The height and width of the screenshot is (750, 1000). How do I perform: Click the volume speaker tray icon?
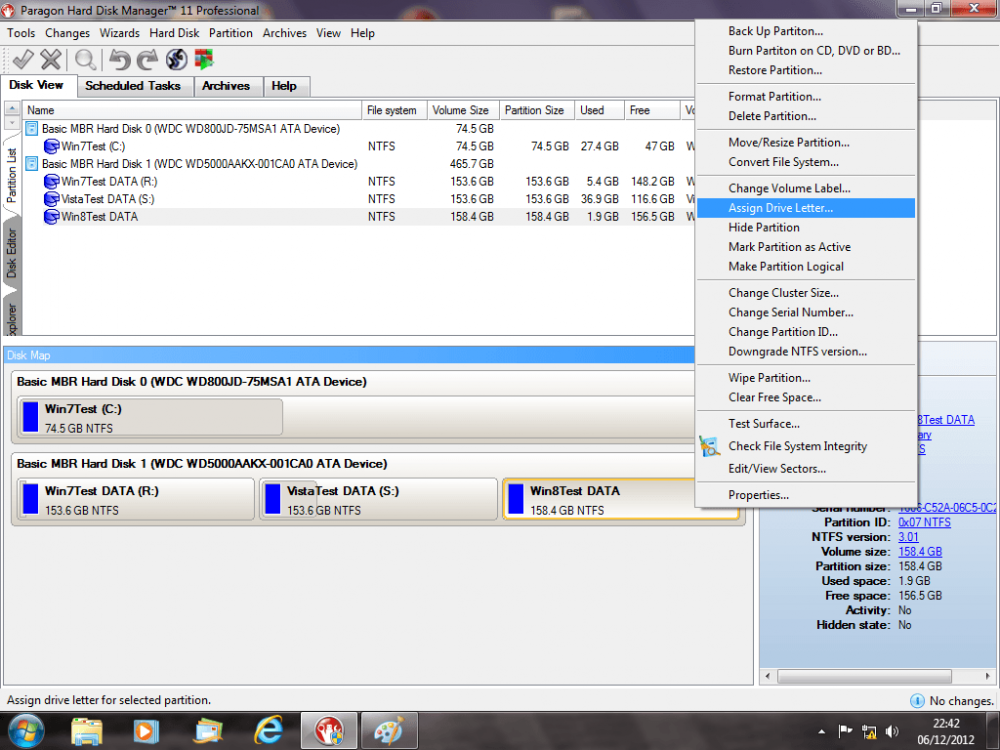click(892, 732)
